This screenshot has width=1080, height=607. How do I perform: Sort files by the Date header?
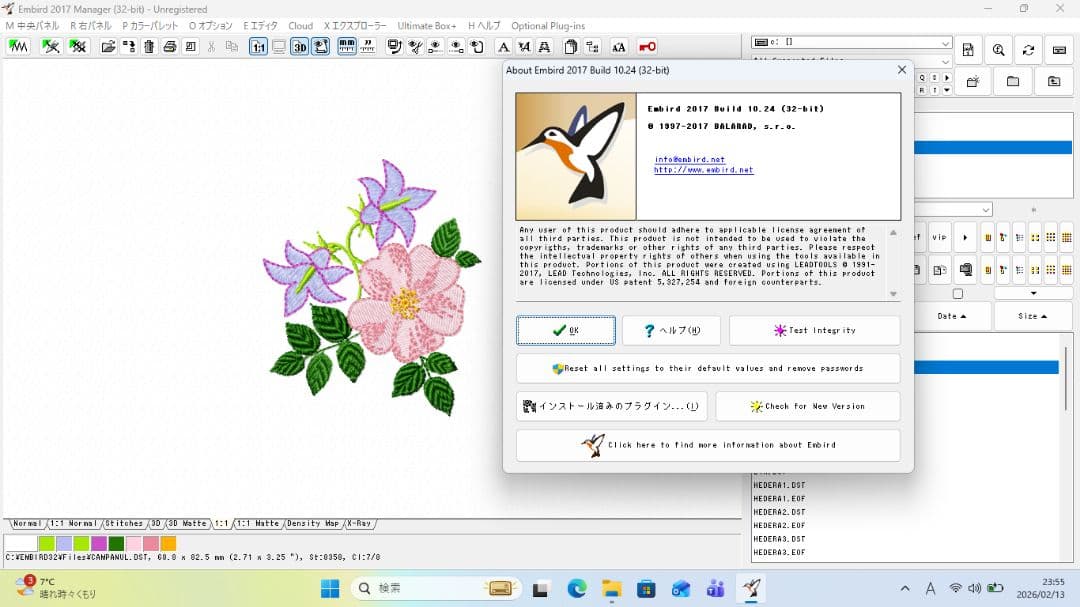pyautogui.click(x=952, y=316)
